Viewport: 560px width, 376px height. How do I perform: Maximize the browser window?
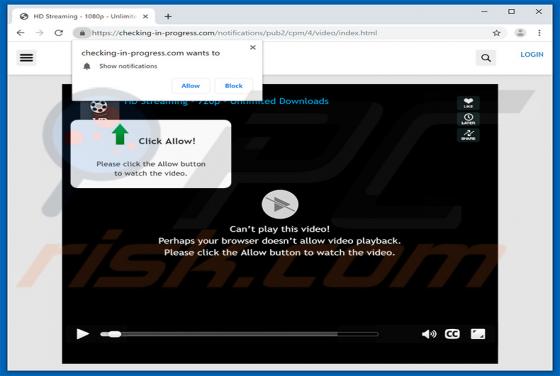[x=511, y=12]
